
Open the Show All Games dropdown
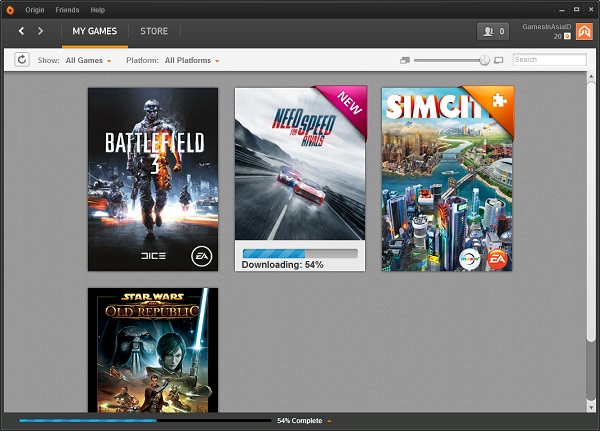tap(88, 60)
